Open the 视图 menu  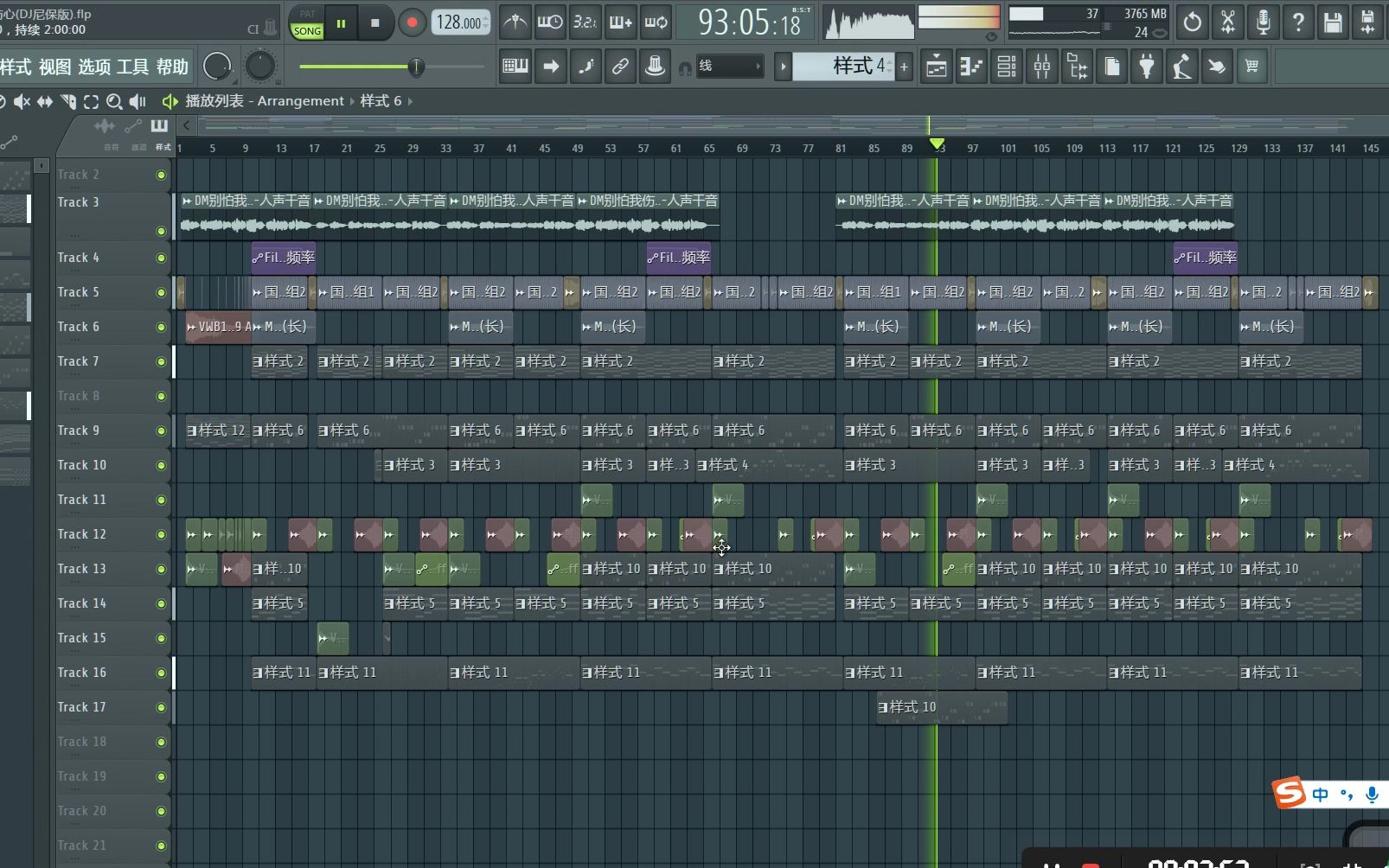(54, 67)
